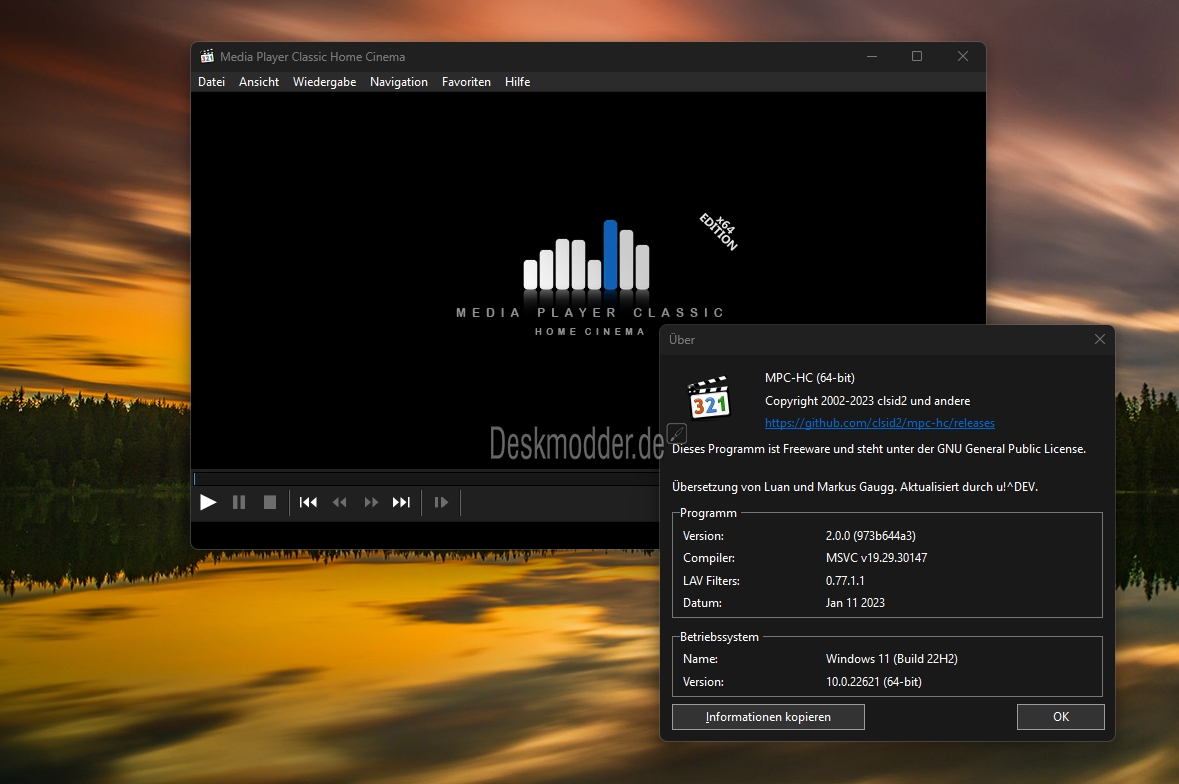Pause playback in the MPC-HC toolbar
Screen dimensions: 1179x784
coord(239,502)
